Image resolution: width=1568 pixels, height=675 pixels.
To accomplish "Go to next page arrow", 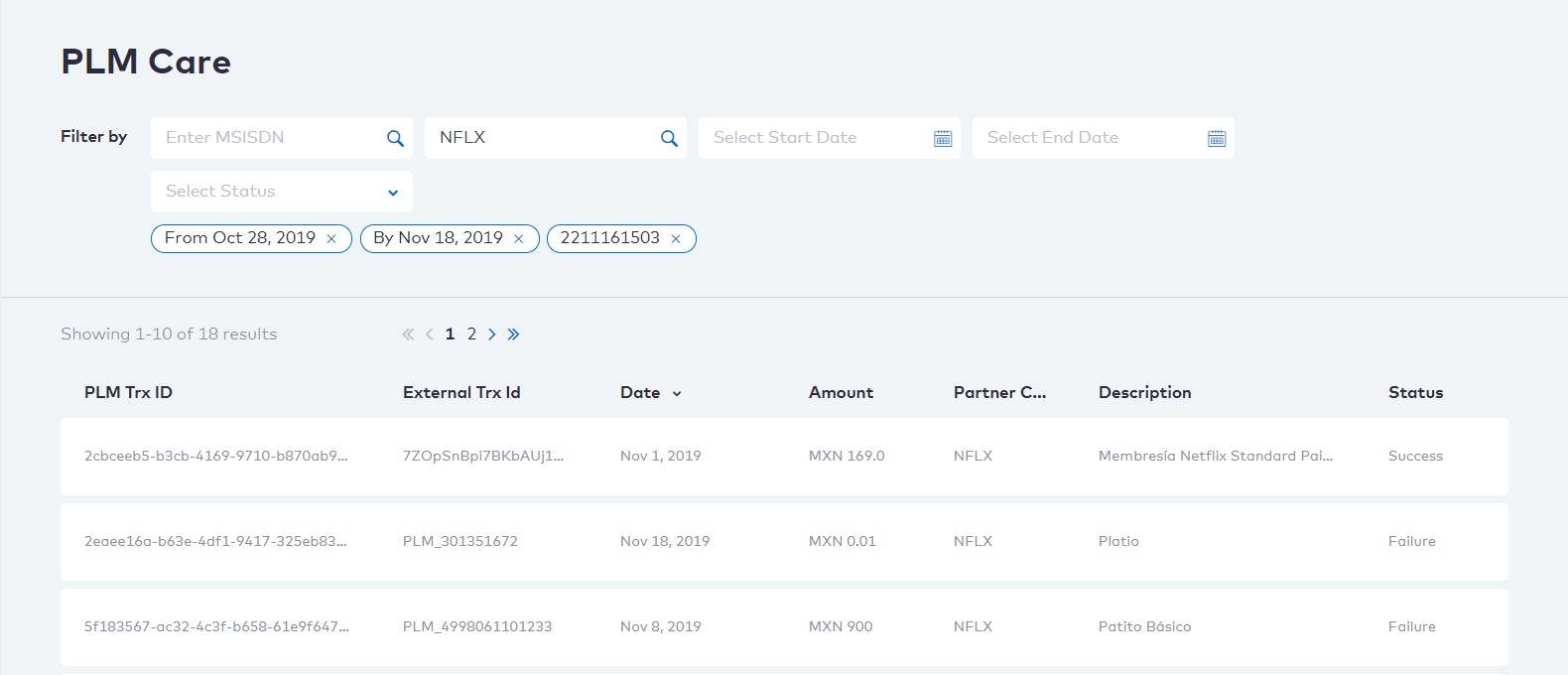I will click(491, 335).
